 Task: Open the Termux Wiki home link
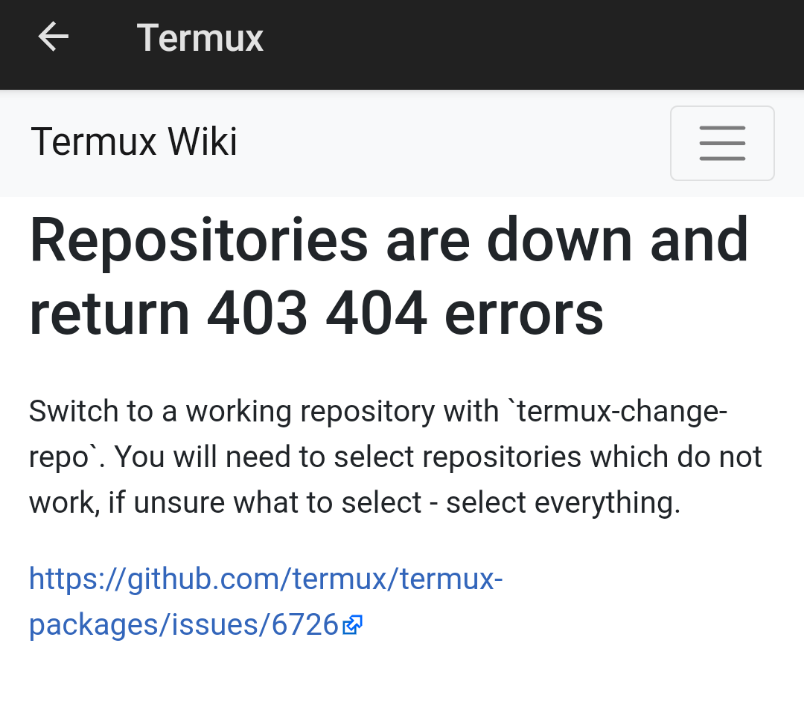tap(134, 142)
